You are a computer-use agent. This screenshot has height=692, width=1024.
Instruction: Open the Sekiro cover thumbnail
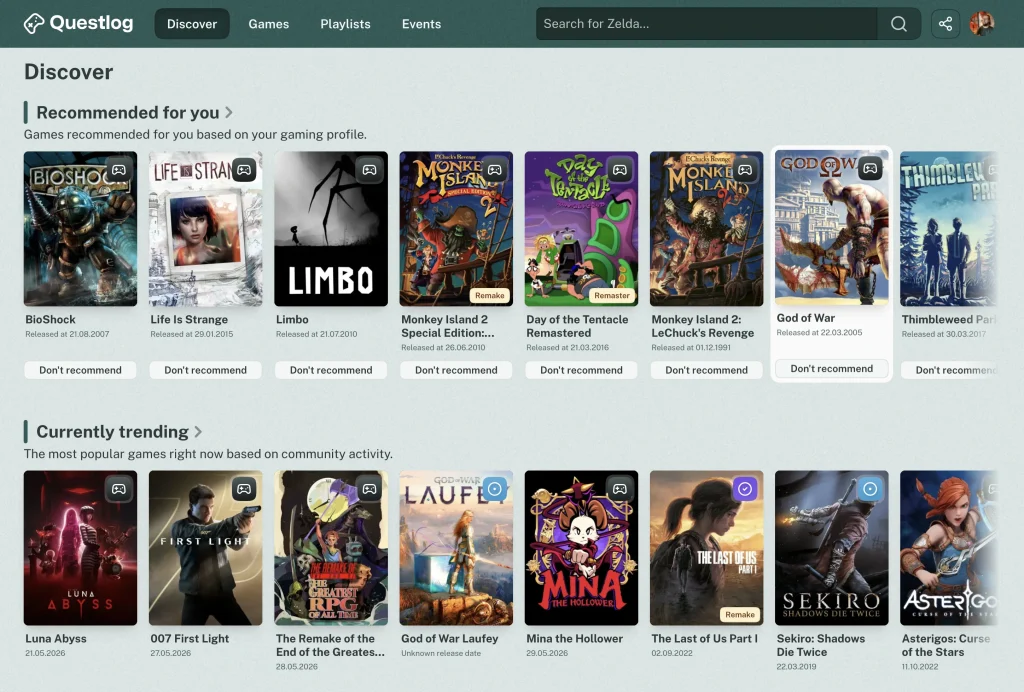tap(832, 548)
